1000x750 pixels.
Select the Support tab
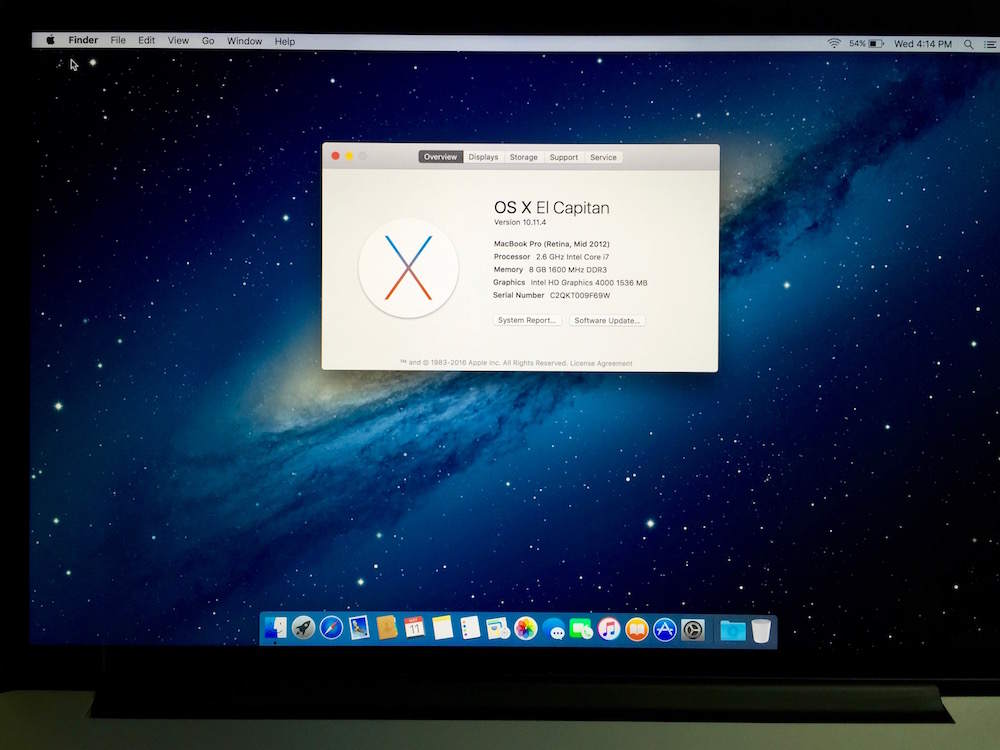(564, 157)
